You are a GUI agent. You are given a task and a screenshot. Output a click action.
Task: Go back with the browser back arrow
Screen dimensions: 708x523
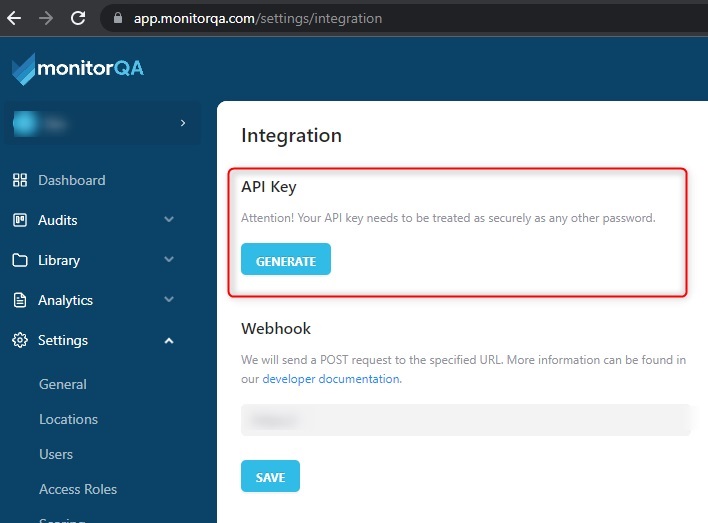pyautogui.click(x=14, y=18)
